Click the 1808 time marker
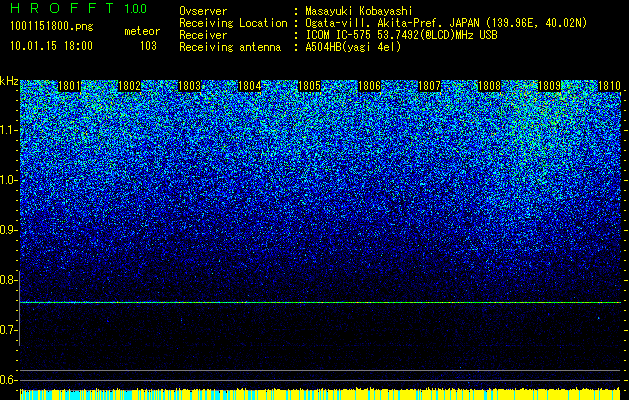629x400 pixels. click(x=489, y=86)
